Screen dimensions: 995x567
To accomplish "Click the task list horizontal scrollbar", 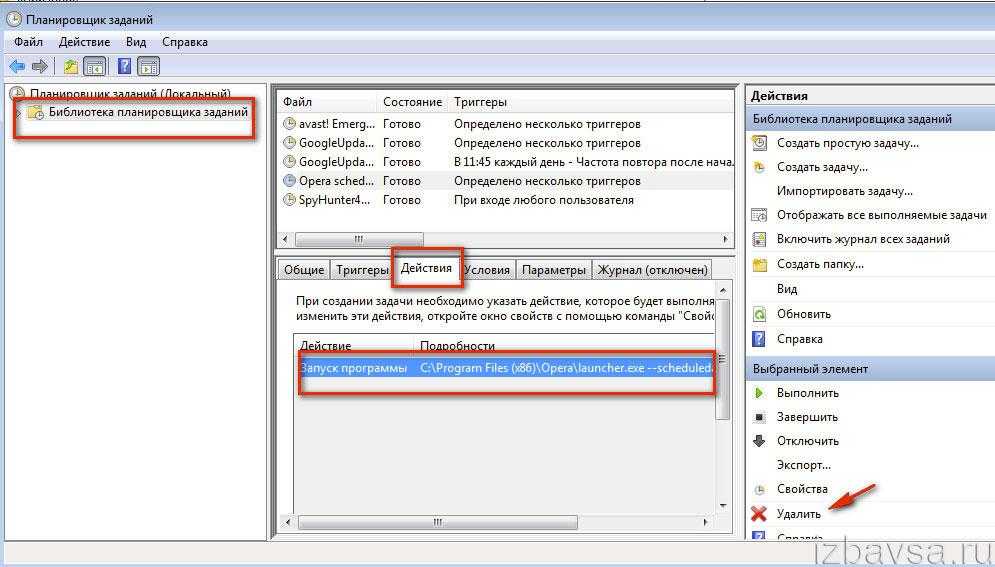I will (x=500, y=240).
